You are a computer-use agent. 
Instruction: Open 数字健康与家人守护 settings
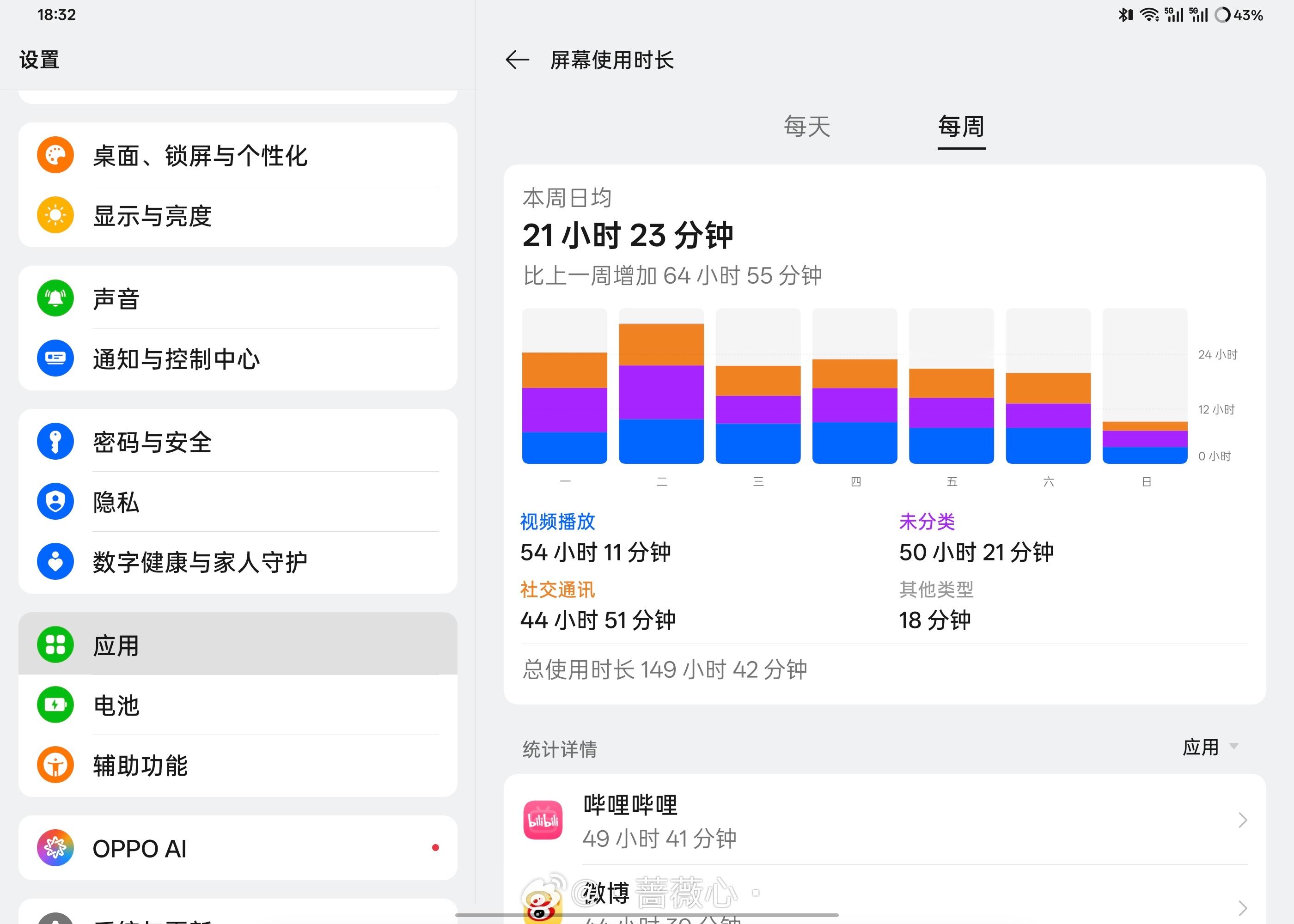coord(238,562)
